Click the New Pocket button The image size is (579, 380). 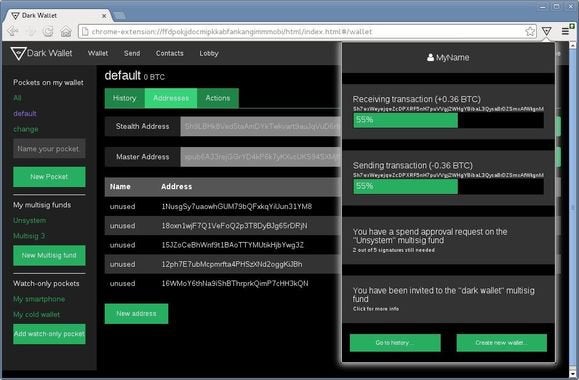(x=49, y=177)
